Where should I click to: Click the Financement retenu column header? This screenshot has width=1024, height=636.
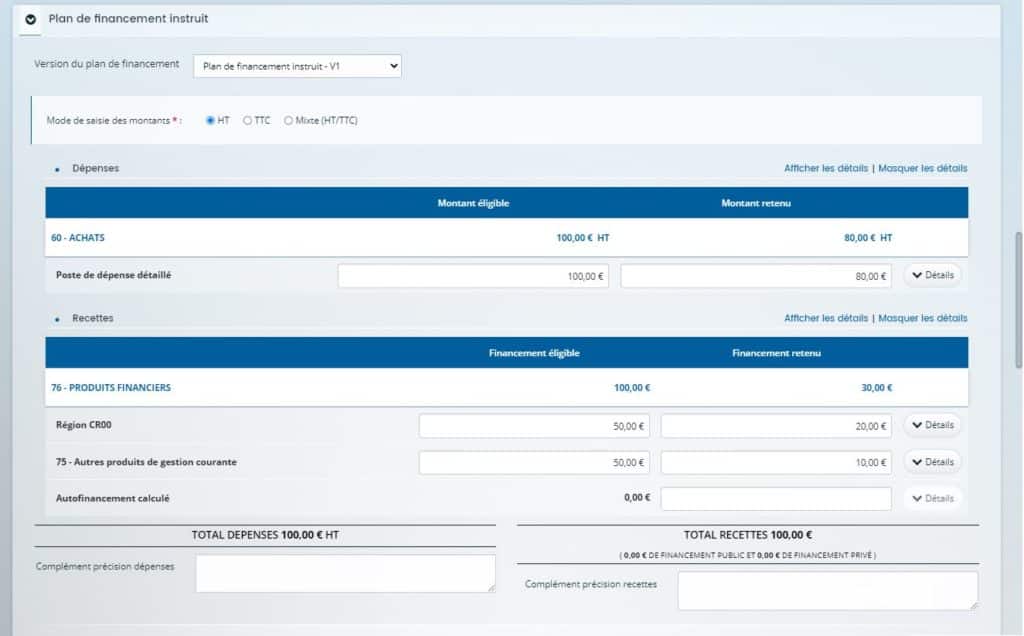coord(776,353)
